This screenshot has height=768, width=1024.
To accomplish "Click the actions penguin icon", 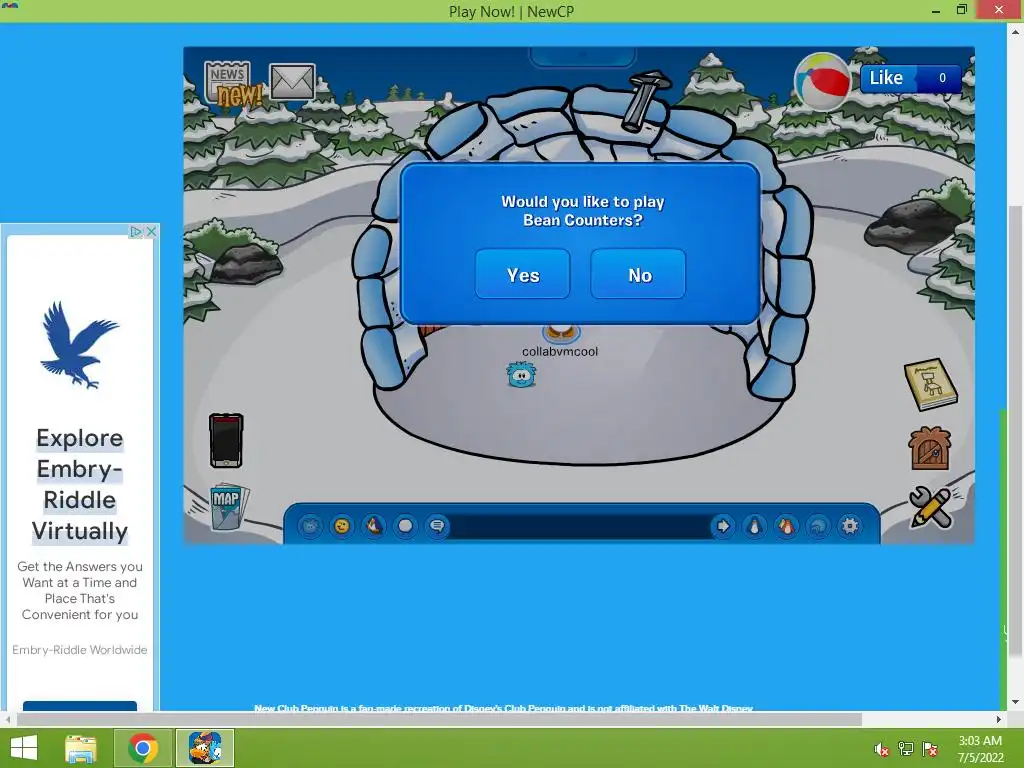I will click(374, 526).
